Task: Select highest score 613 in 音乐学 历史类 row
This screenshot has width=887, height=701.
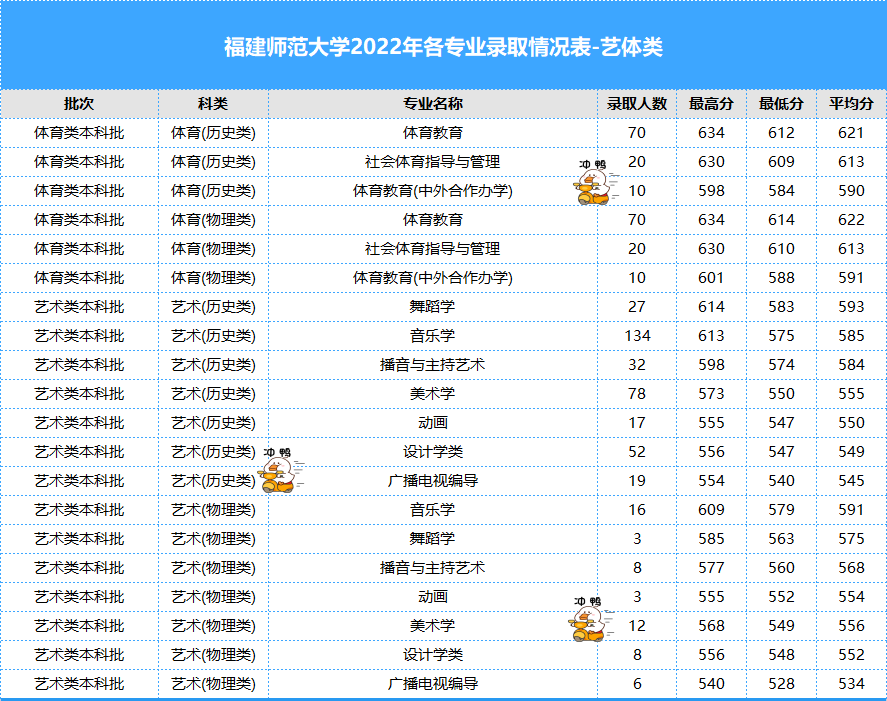Action: pyautogui.click(x=711, y=336)
